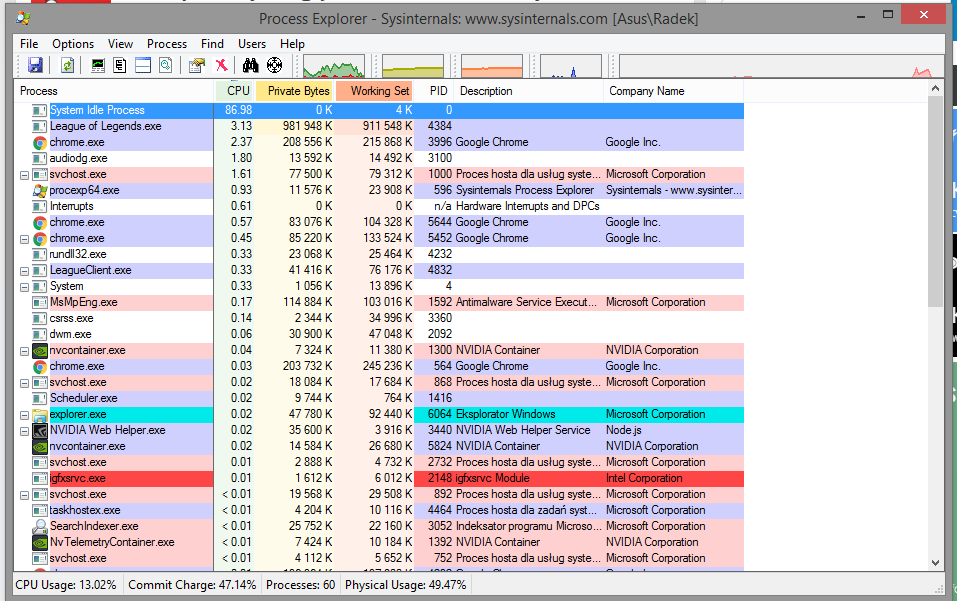Open the Users menu
Screen dimensions: 957x601
[x=251, y=44]
